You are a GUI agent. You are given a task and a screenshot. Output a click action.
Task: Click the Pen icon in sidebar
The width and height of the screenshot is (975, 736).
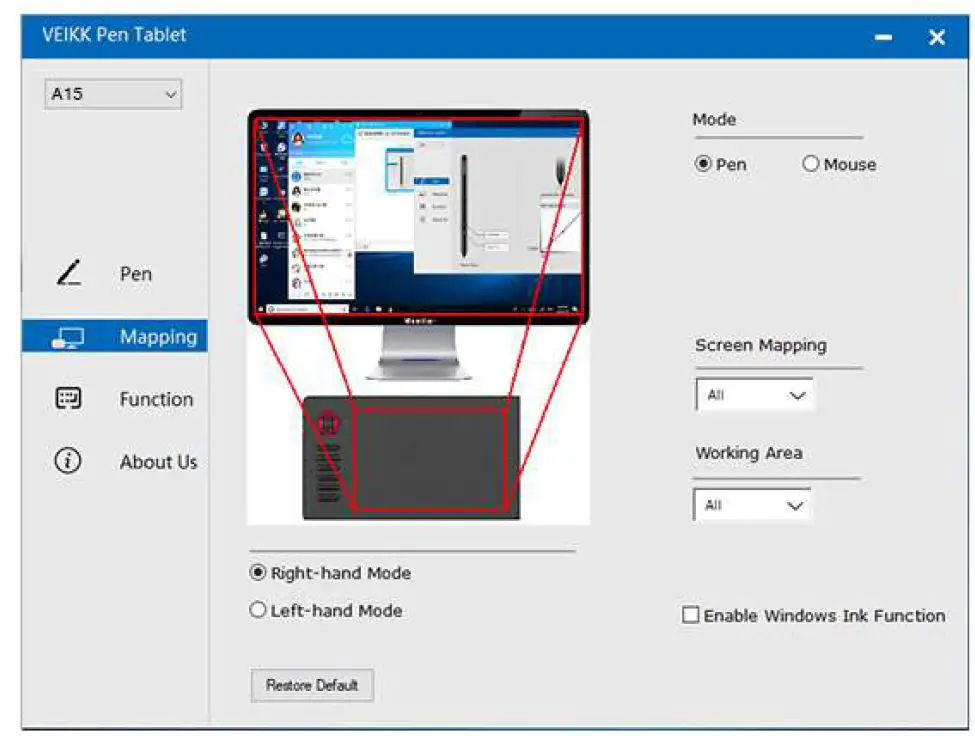coord(69,273)
